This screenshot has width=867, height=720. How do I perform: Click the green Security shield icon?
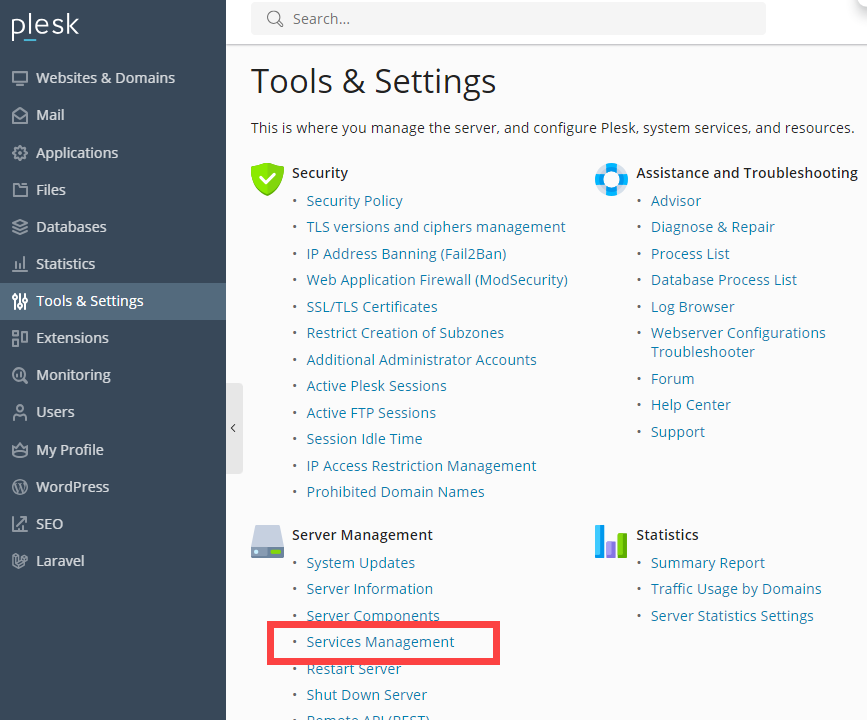tap(267, 179)
